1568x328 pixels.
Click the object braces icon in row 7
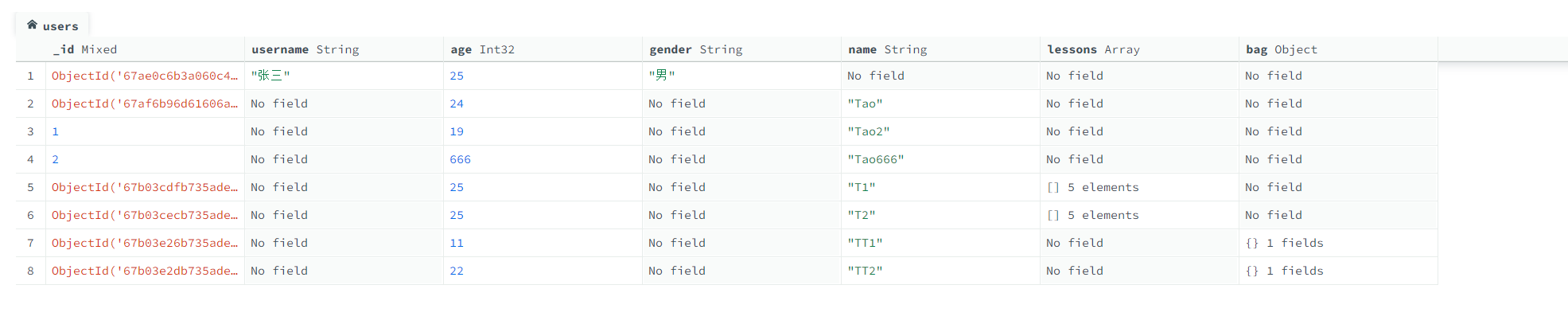pos(1251,243)
